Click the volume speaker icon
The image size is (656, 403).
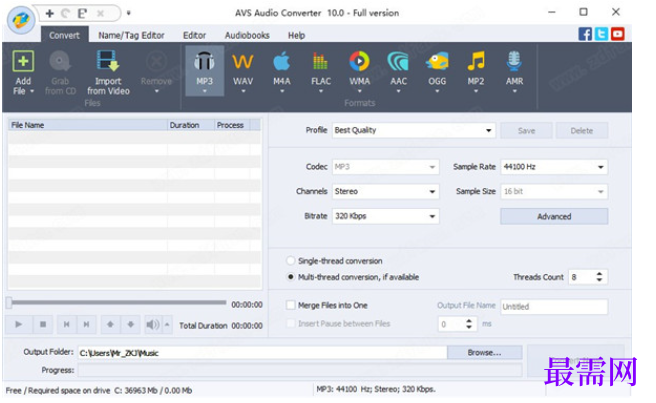pos(153,324)
